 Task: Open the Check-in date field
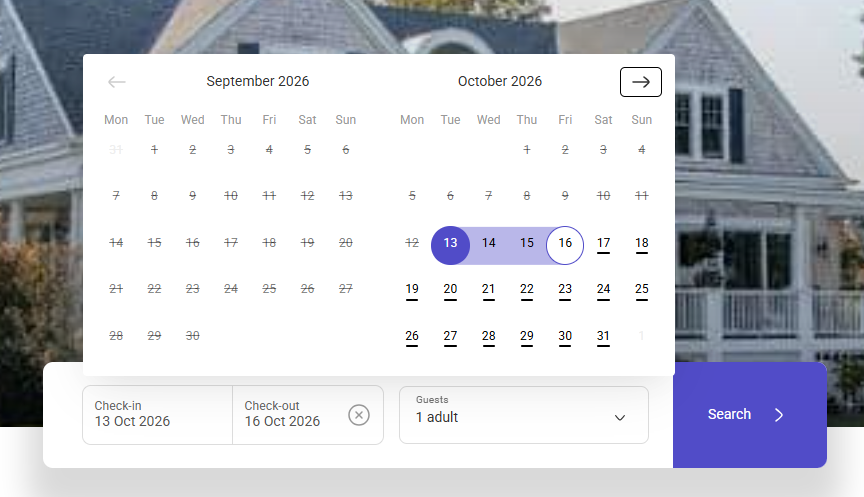pos(158,415)
